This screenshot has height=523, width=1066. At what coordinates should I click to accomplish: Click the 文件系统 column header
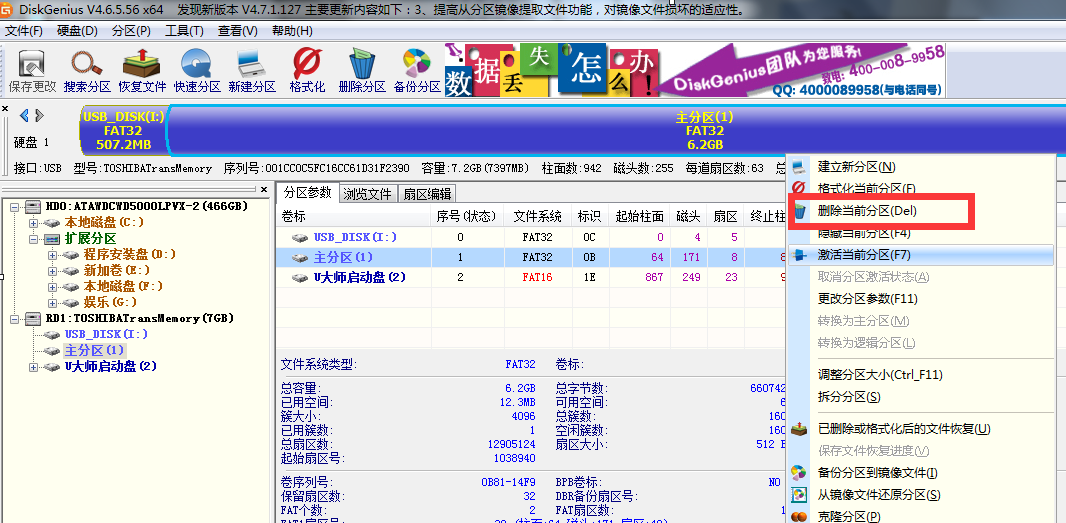tap(538, 216)
